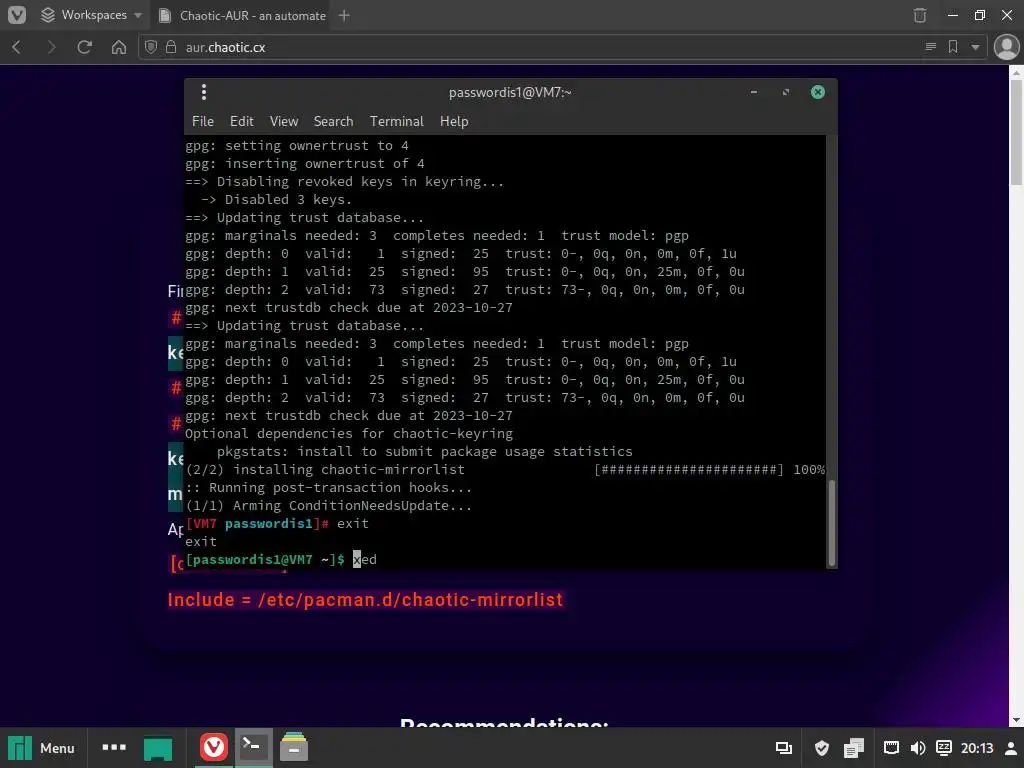The width and height of the screenshot is (1024, 768).
Task: Close the terminal window with green button
Action: coord(818,92)
